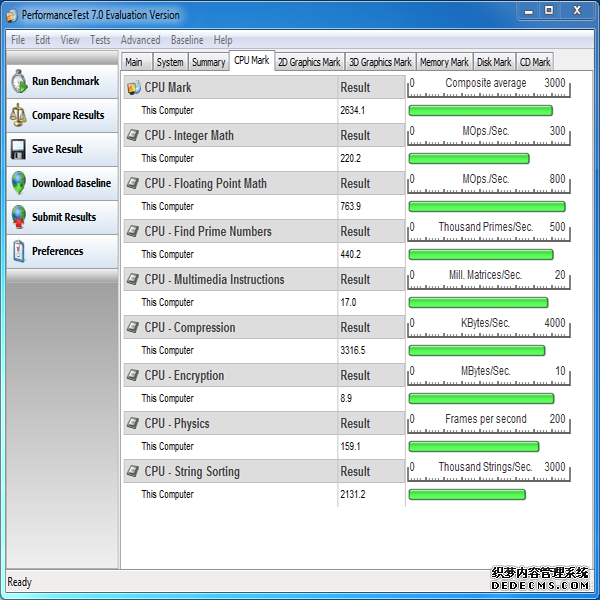The height and width of the screenshot is (600, 600).
Task: Select the CPU Mark result value 2634.1
Action: pyautogui.click(x=352, y=111)
